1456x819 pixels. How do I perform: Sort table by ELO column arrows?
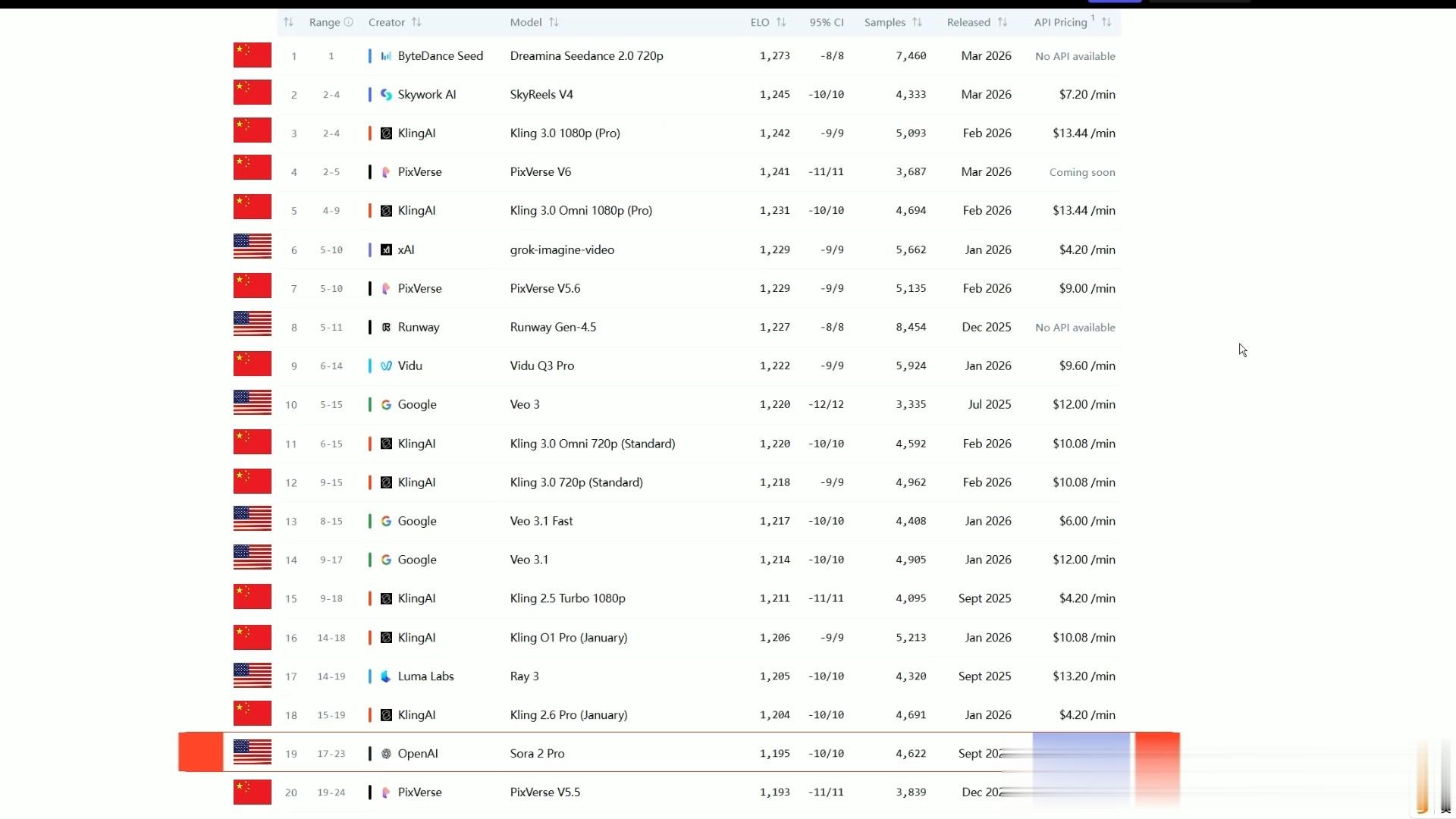point(781,22)
